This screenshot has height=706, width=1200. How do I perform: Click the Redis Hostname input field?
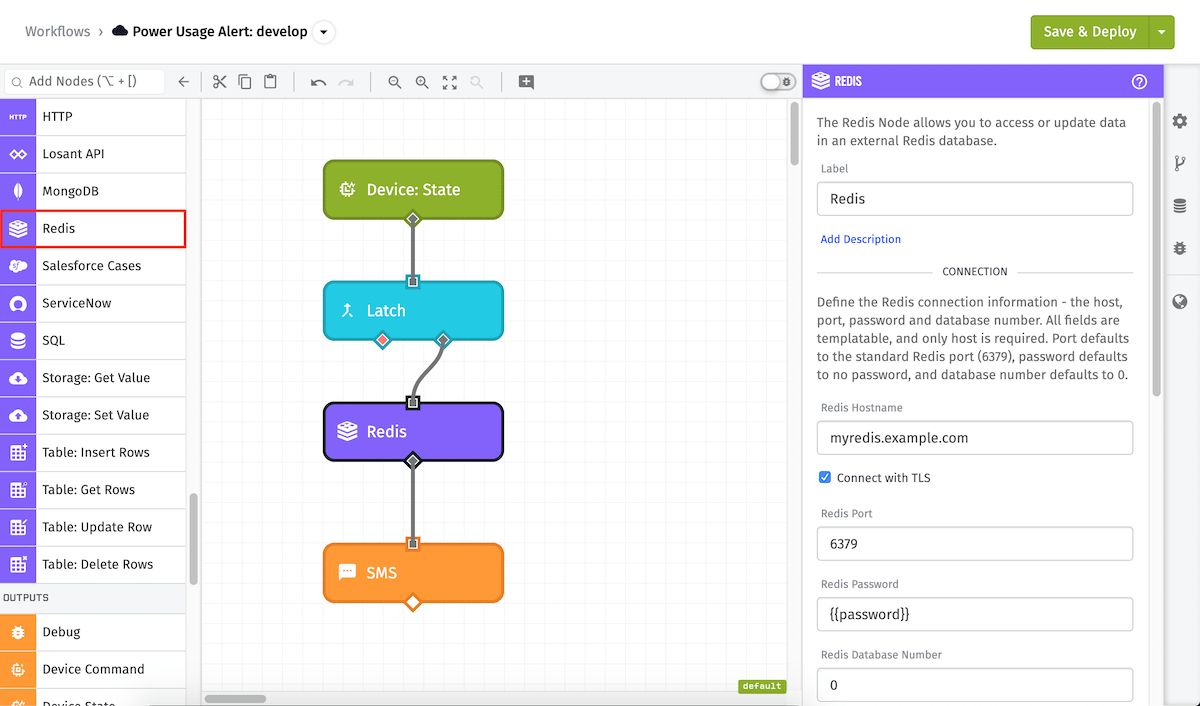point(975,438)
